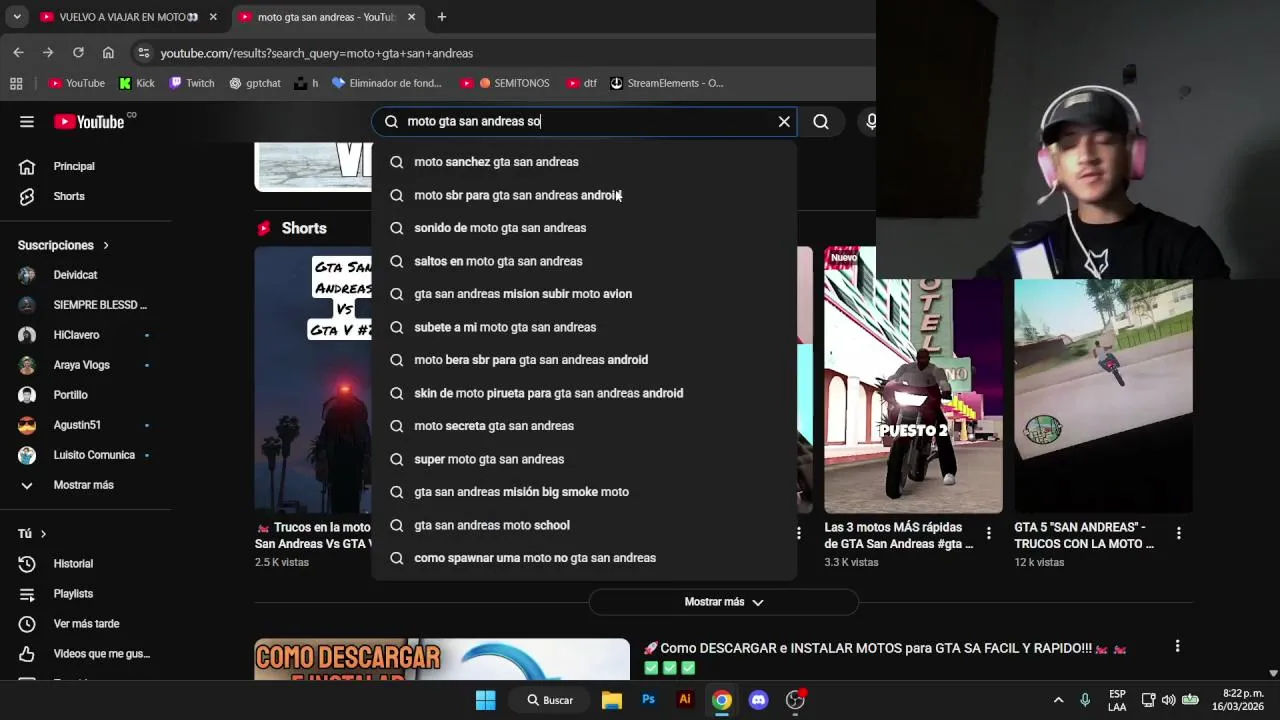Show hidden tray icons chevron
Image resolution: width=1280 pixels, height=720 pixels.
pos(1059,700)
